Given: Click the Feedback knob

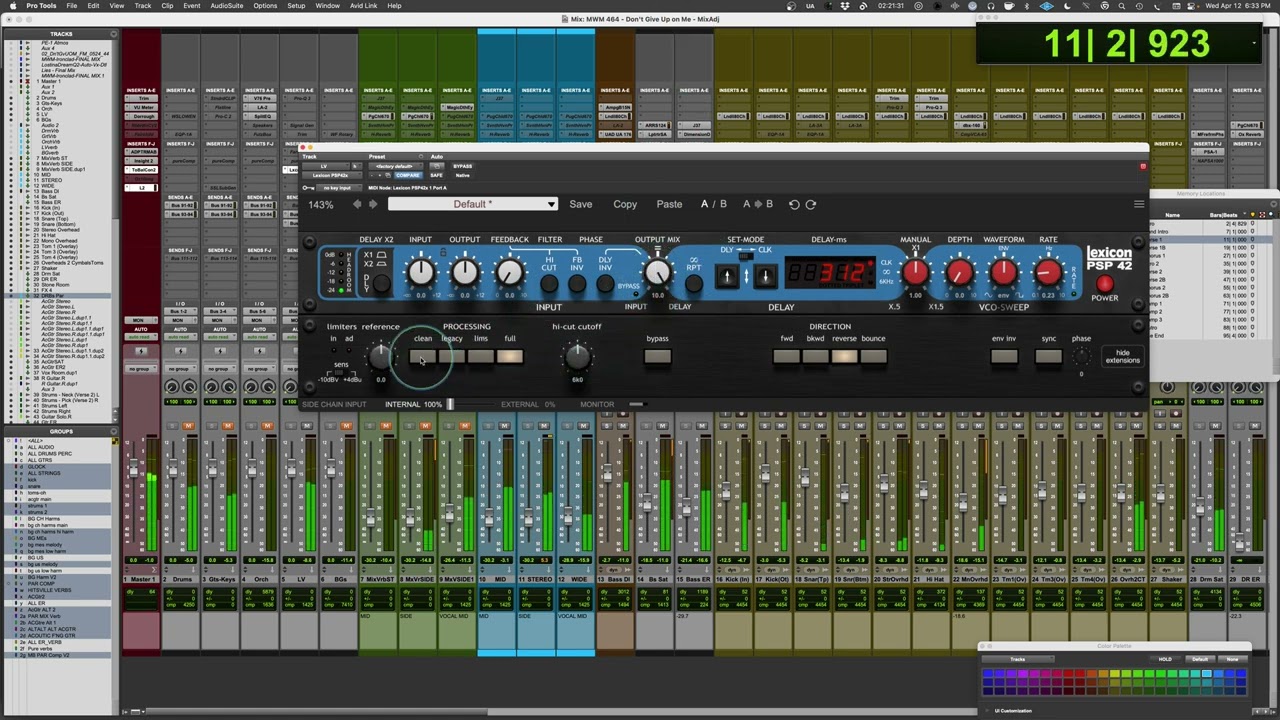Looking at the screenshot, I should click(x=509, y=272).
